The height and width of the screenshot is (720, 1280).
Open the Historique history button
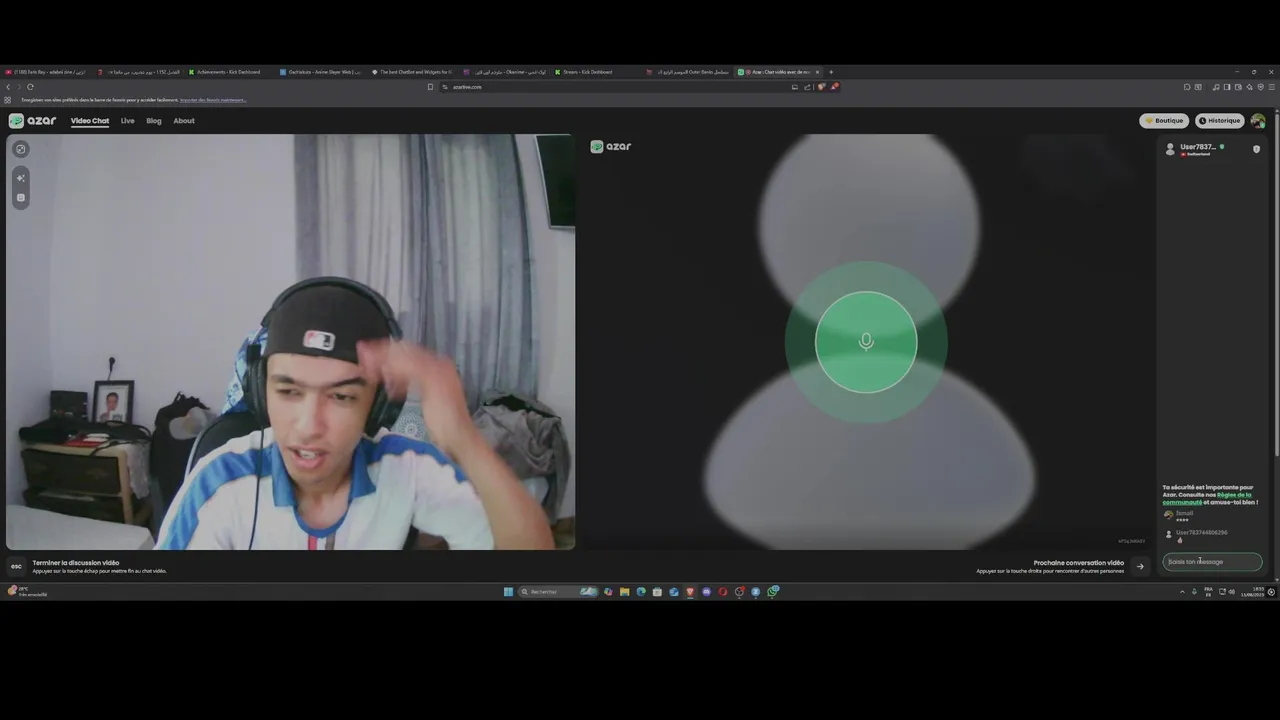[x=1219, y=121]
